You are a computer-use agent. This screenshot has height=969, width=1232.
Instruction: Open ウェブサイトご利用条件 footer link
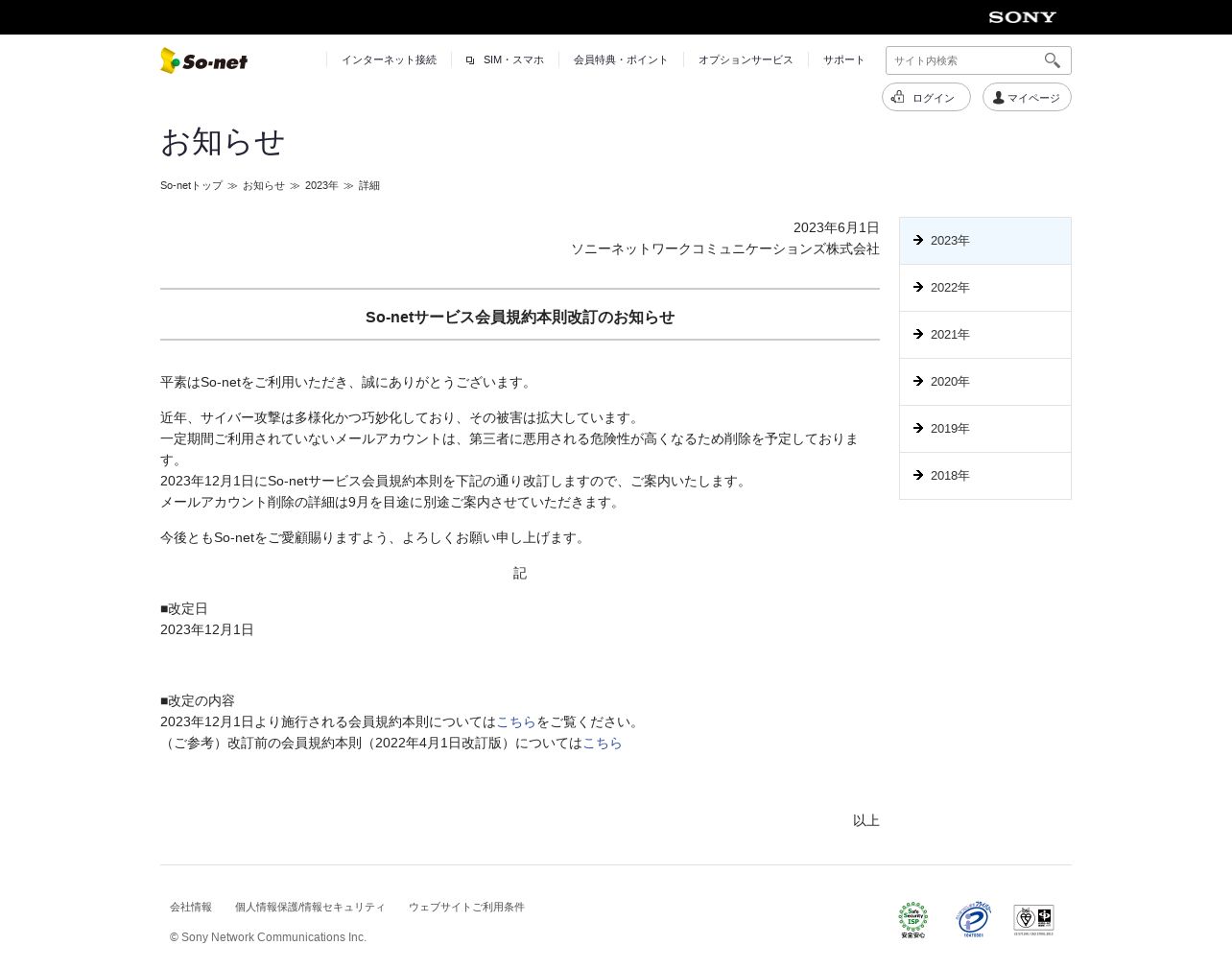[466, 907]
